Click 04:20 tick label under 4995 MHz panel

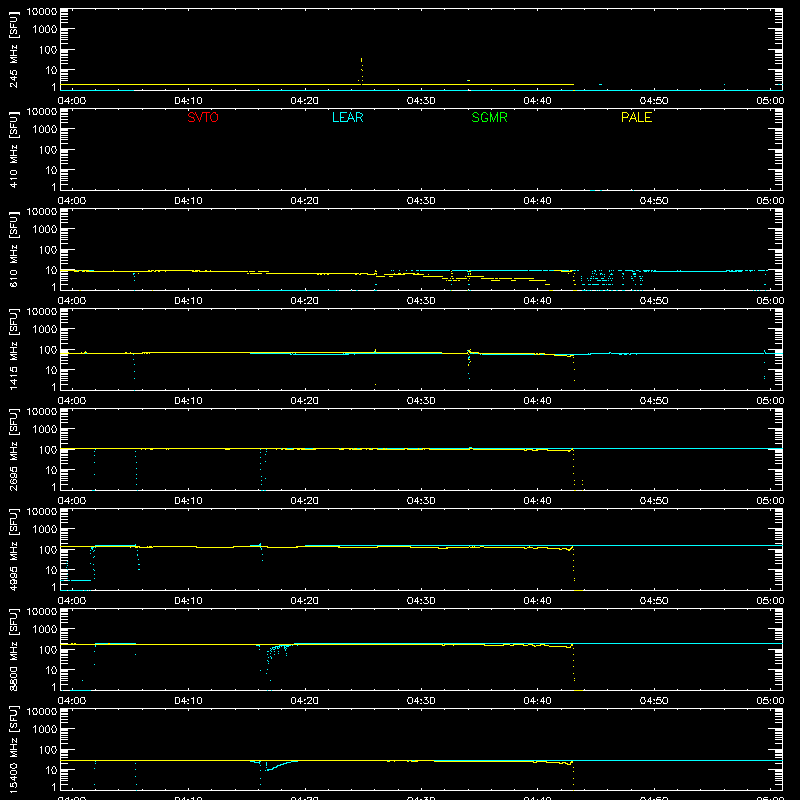click(305, 601)
